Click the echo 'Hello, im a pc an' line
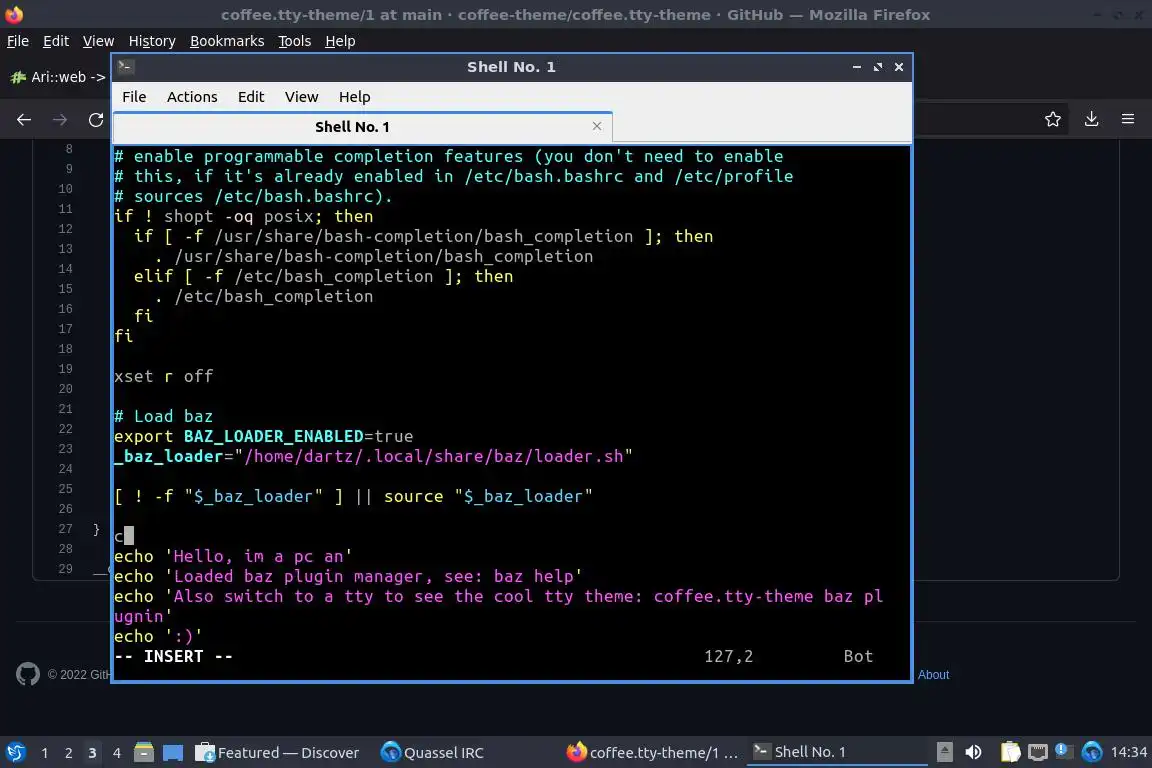 pos(233,556)
